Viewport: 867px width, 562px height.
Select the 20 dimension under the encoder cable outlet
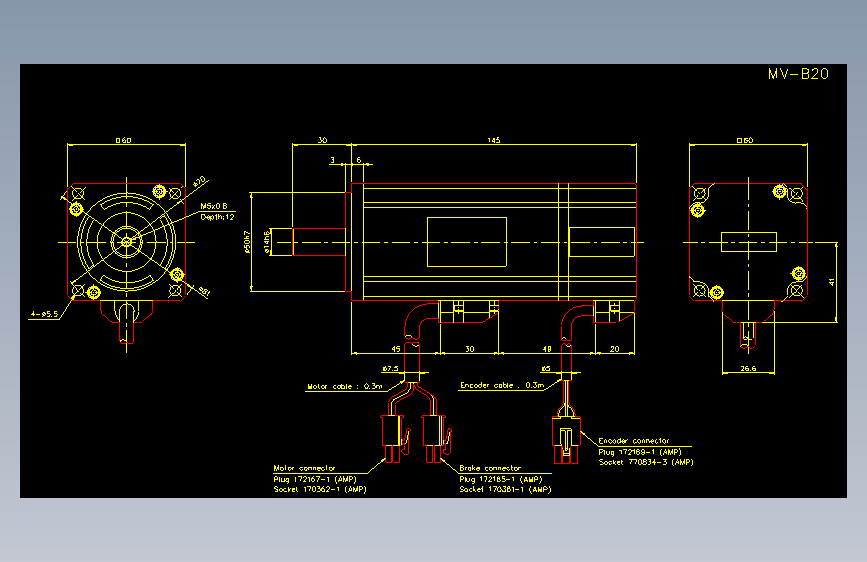pos(614,349)
